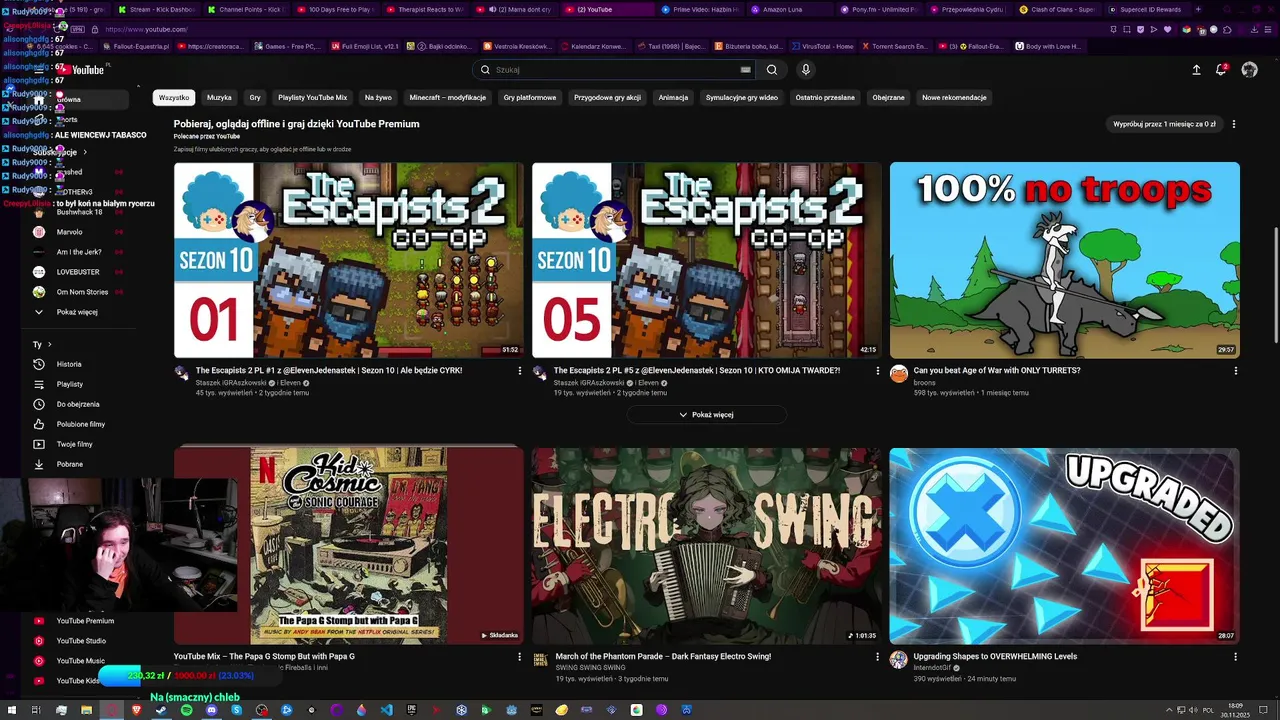
Task: Open the account avatar menu
Action: pyautogui.click(x=1249, y=70)
